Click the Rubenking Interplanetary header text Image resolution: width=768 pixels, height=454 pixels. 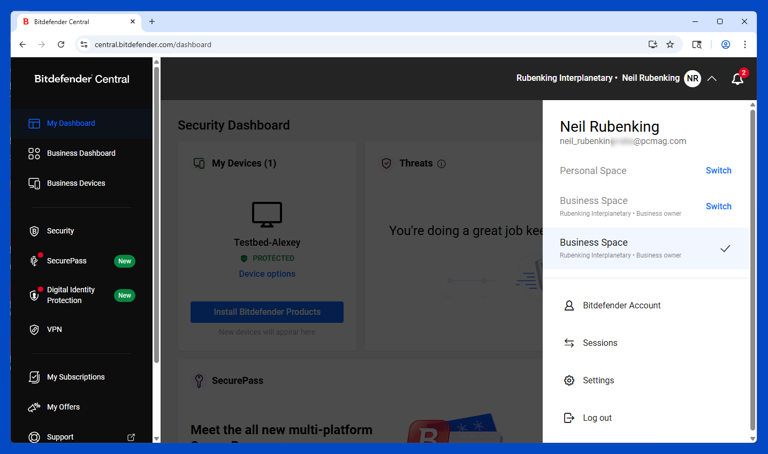coord(564,78)
